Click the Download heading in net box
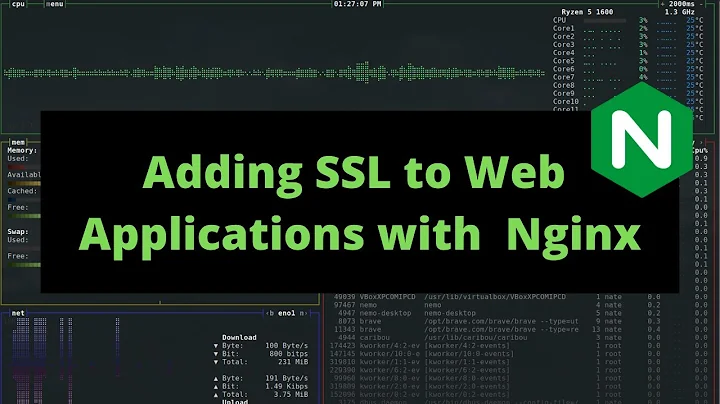720x404 pixels. (239, 337)
